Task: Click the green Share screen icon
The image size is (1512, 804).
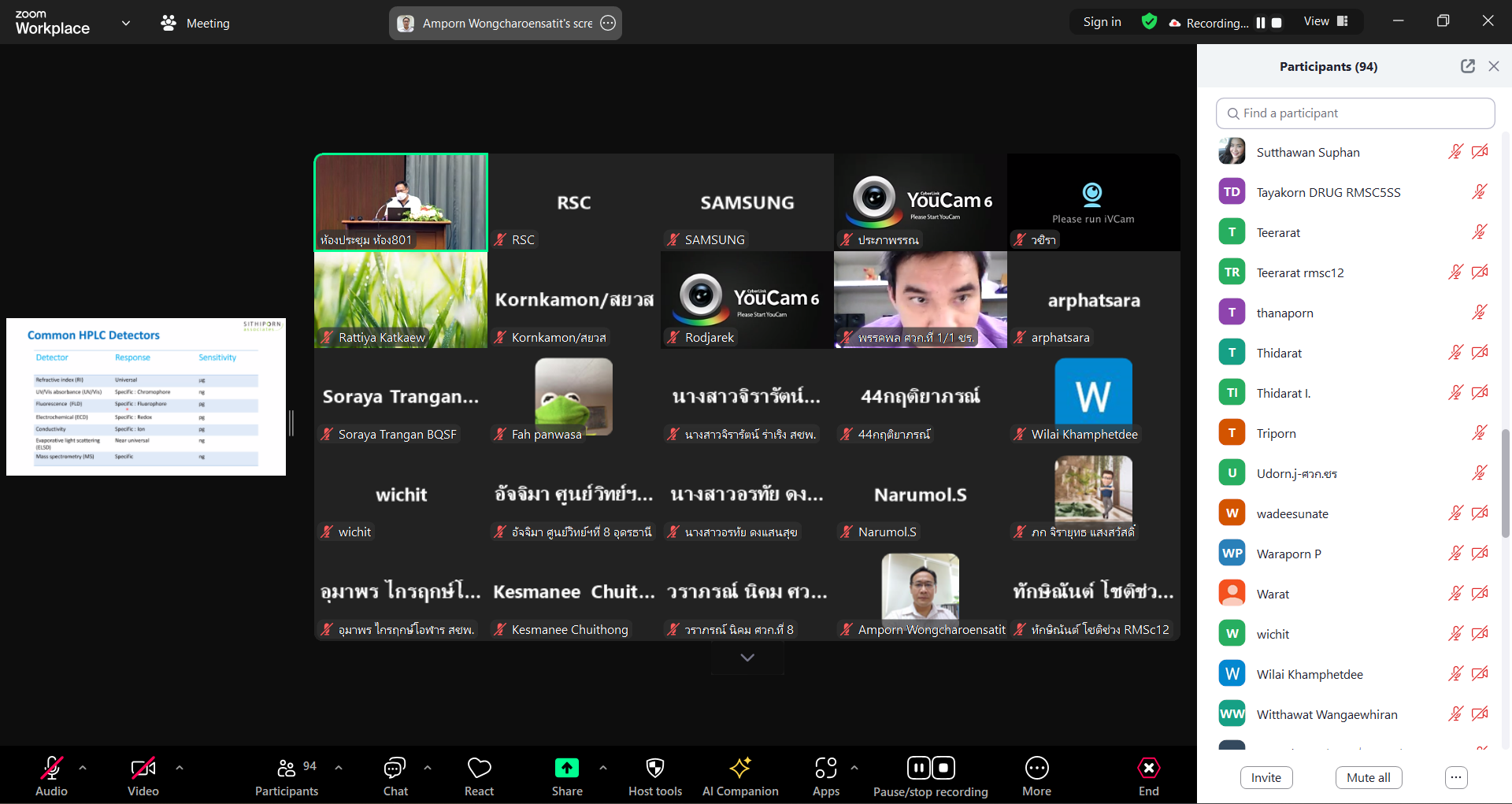Action: 566,768
